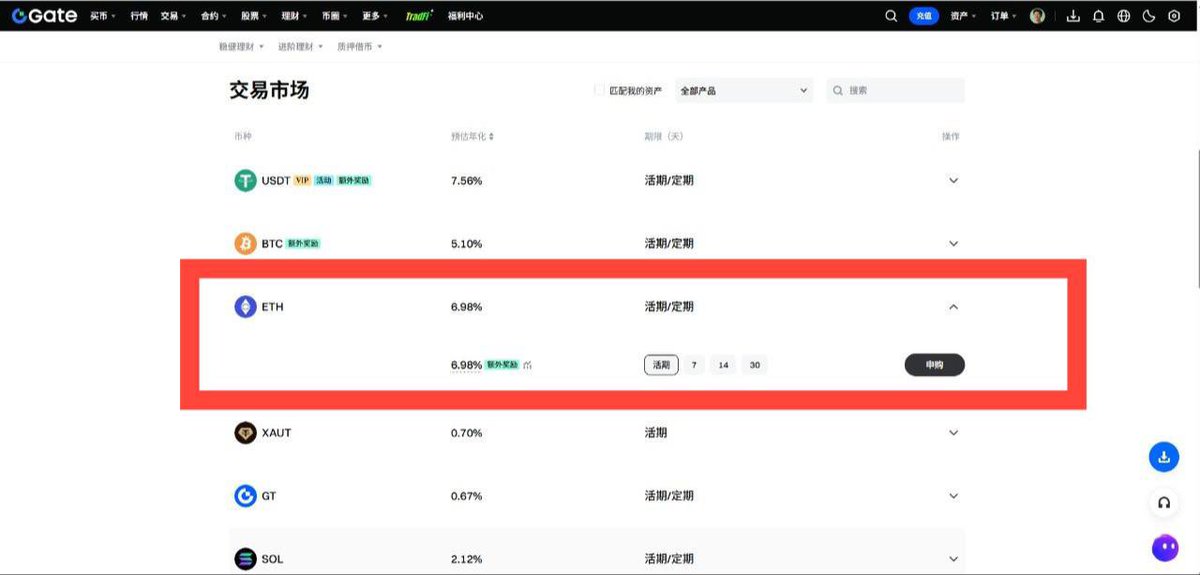Click the SOL coin icon
This screenshot has width=1200, height=575.
point(245,559)
